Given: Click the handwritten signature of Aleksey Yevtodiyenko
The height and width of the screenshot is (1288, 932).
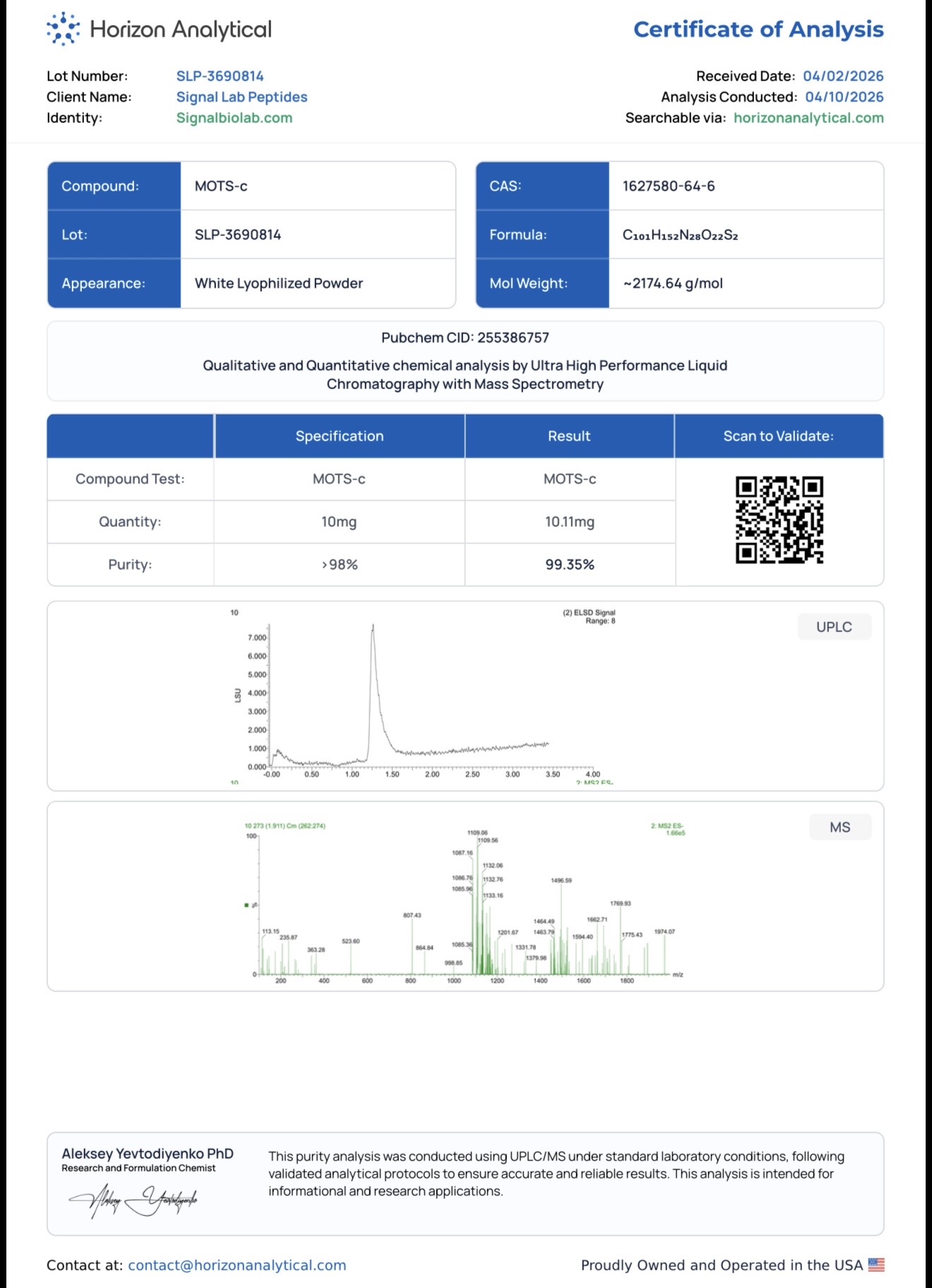Looking at the screenshot, I should coord(133,1200).
